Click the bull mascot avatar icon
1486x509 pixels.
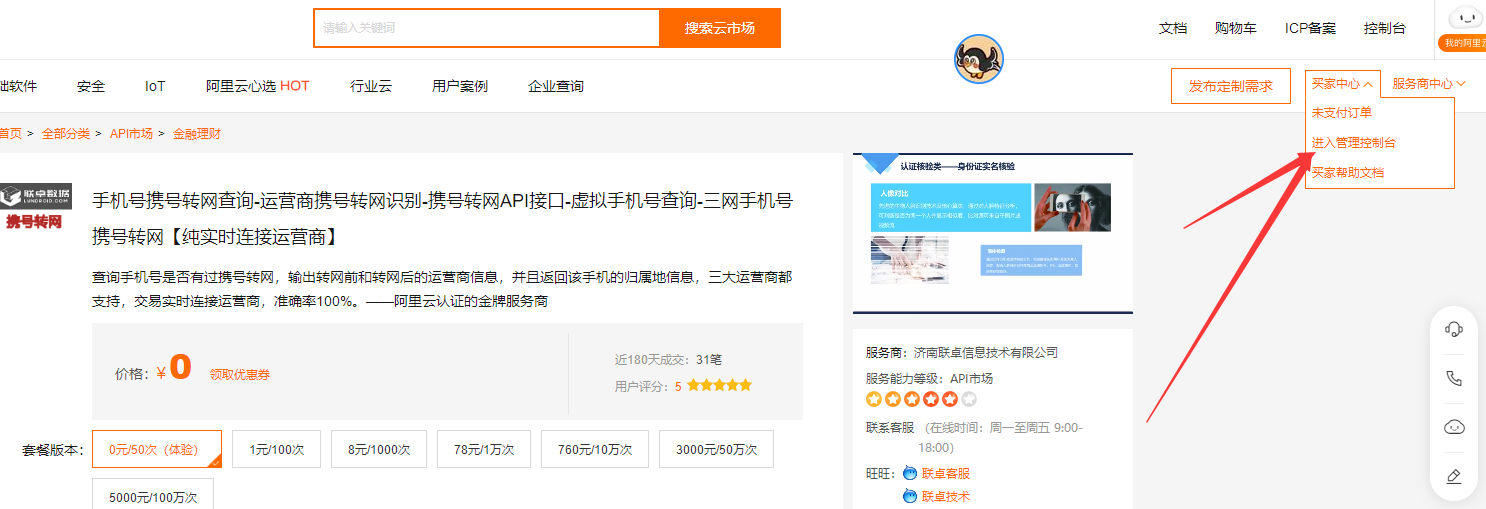978,59
